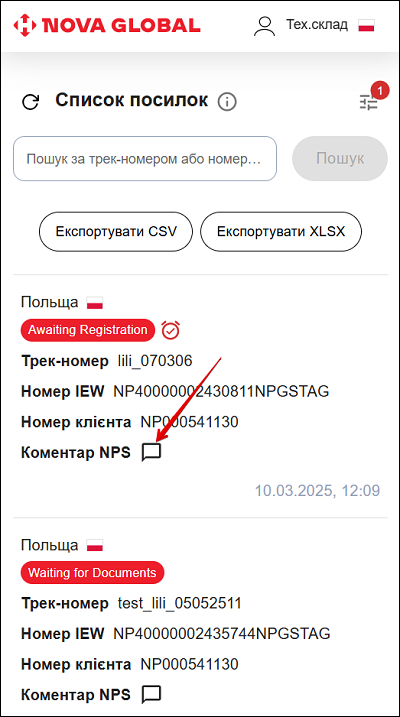400x717 pixels.
Task: Click the Пошук button
Action: pos(340,159)
